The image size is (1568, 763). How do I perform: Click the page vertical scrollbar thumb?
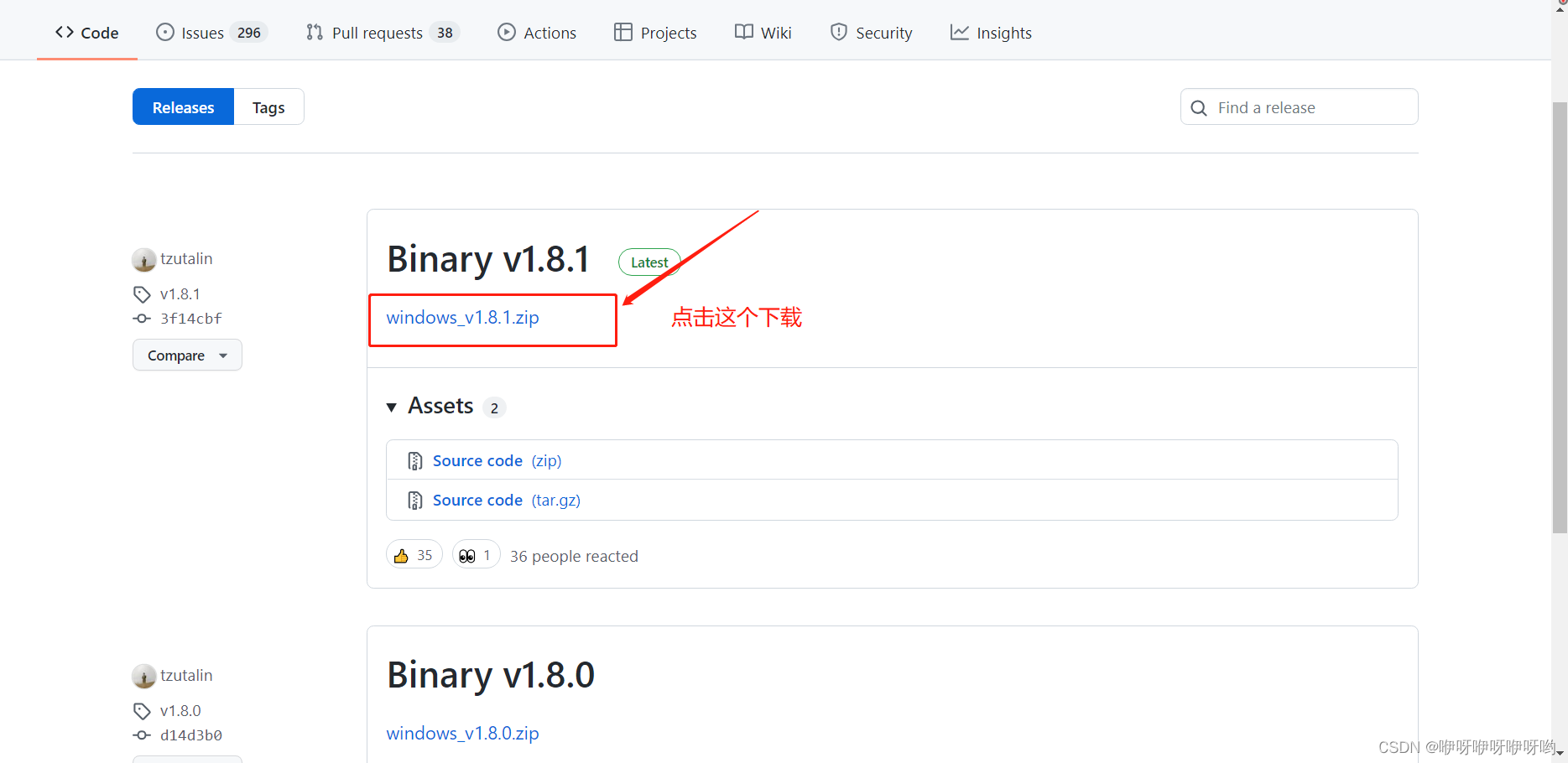[x=1560, y=317]
